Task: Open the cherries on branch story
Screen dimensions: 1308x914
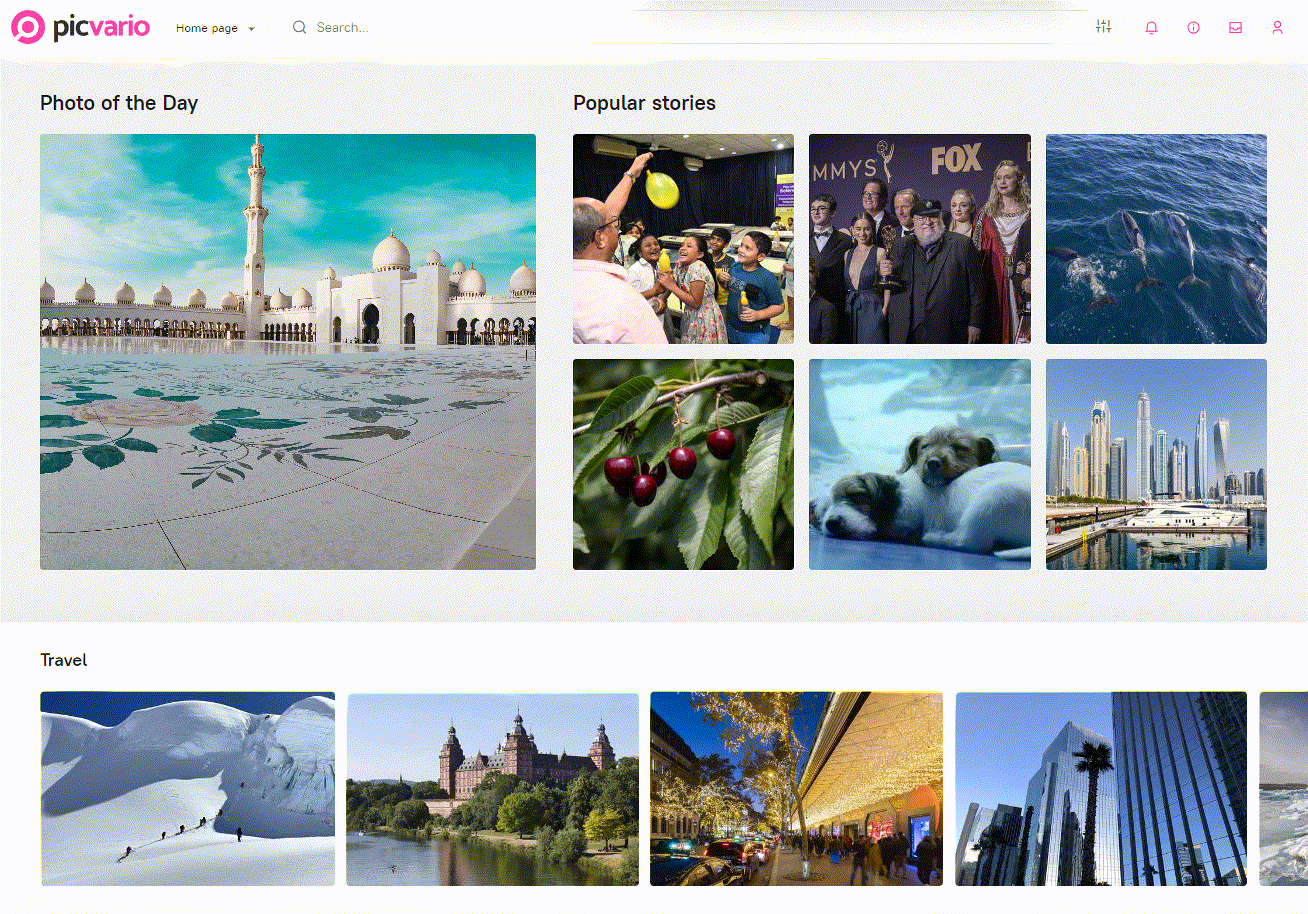Action: (x=683, y=465)
